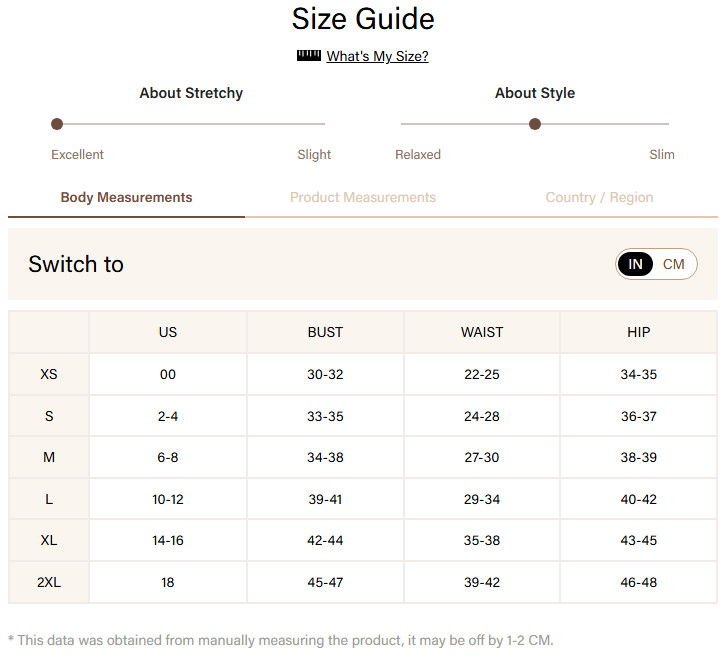Click the waist value 39-42

(x=482, y=582)
